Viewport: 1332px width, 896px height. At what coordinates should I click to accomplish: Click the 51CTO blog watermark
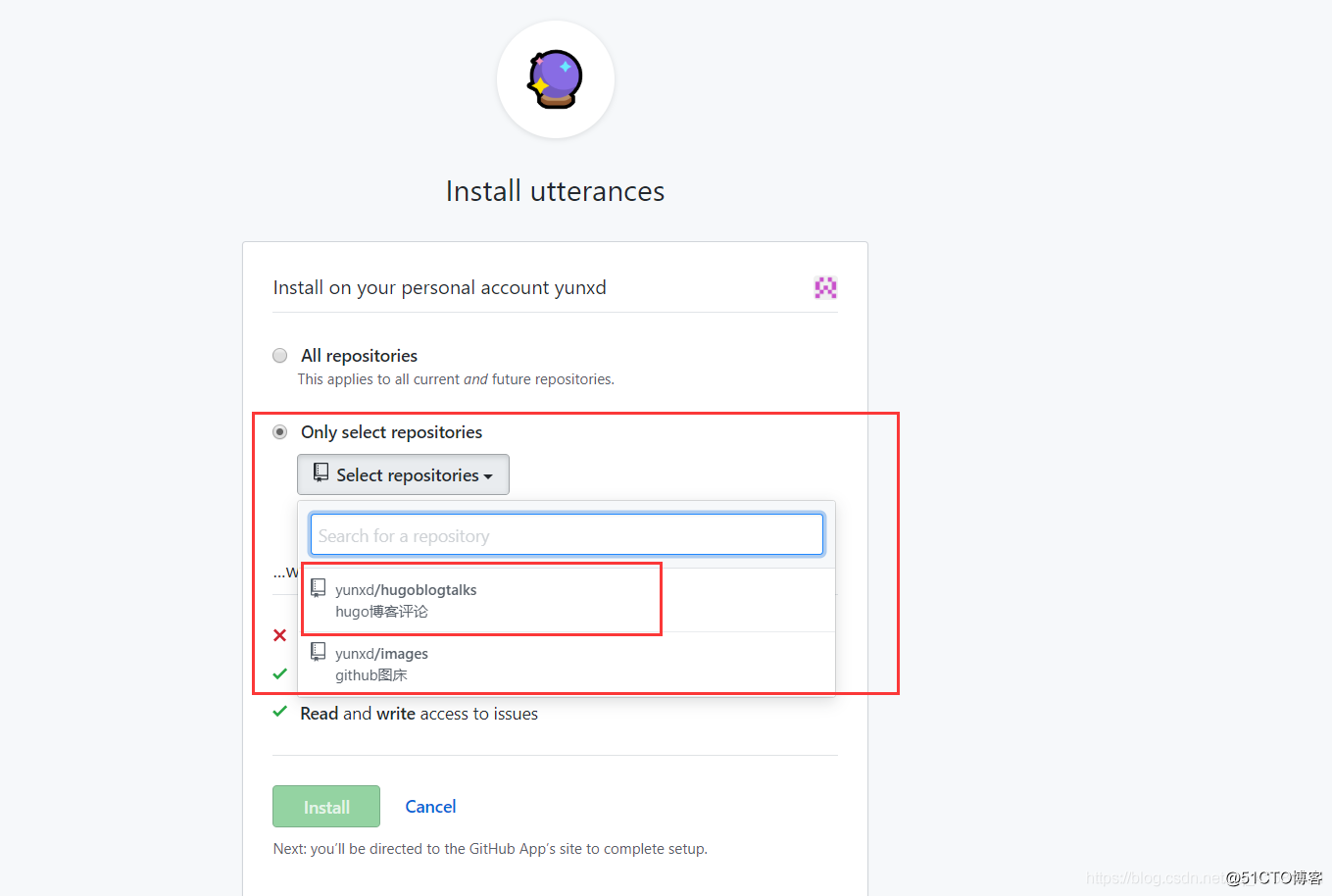click(1273, 877)
